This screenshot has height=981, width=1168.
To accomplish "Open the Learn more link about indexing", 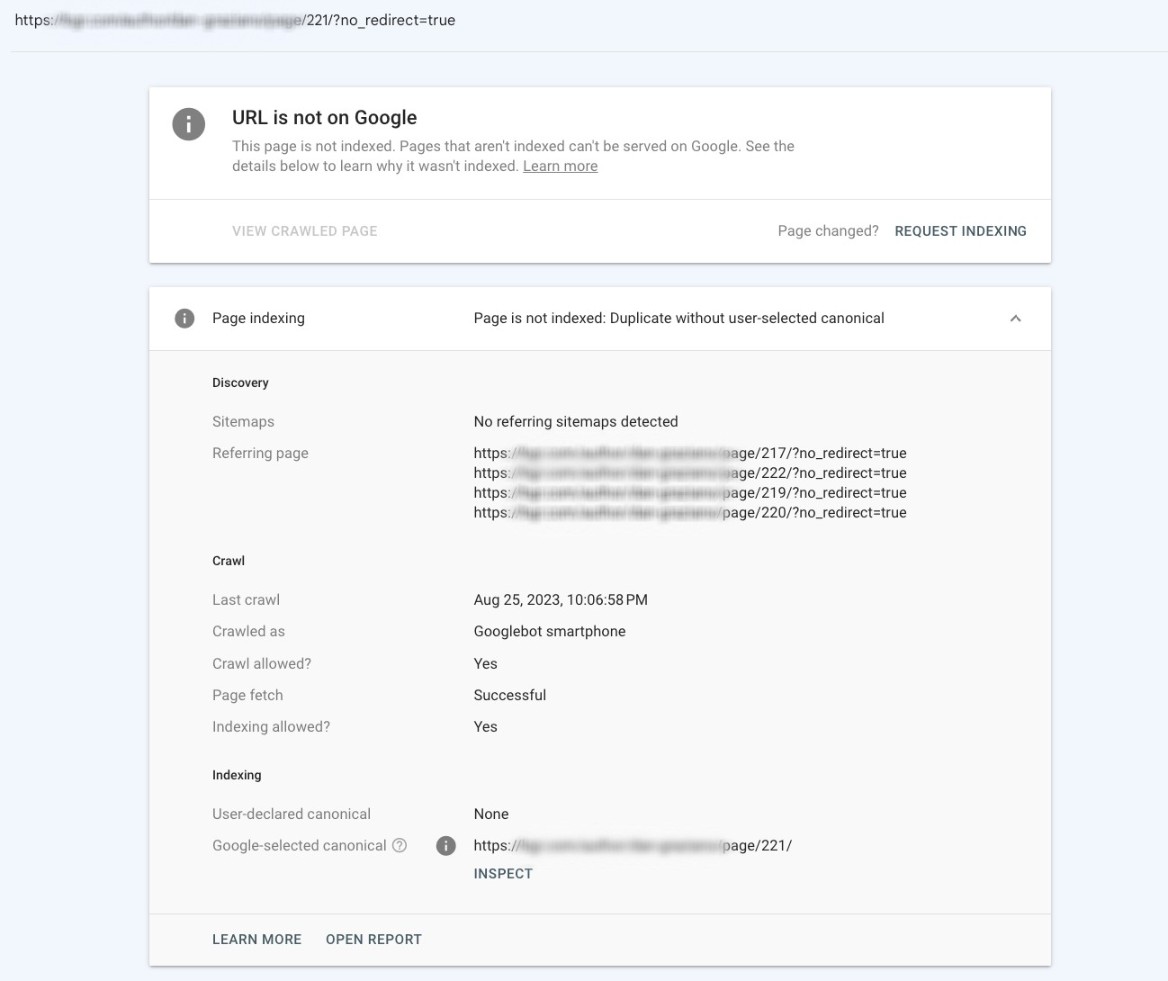I will 559,166.
